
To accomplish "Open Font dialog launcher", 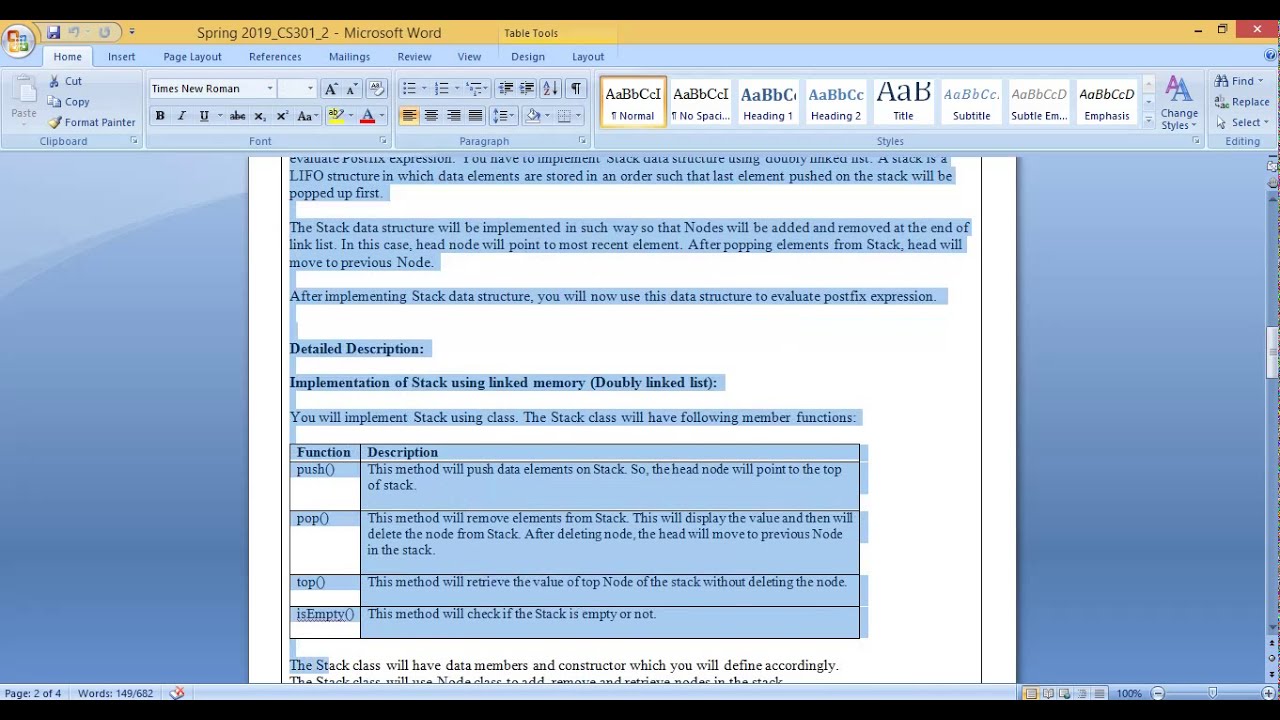I will coord(383,141).
